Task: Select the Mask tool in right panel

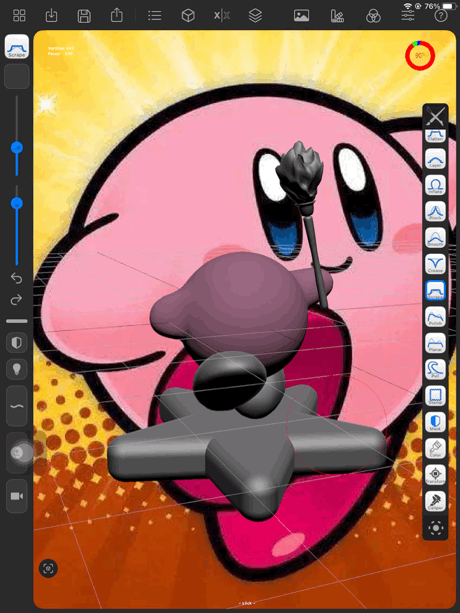Action: (x=435, y=422)
